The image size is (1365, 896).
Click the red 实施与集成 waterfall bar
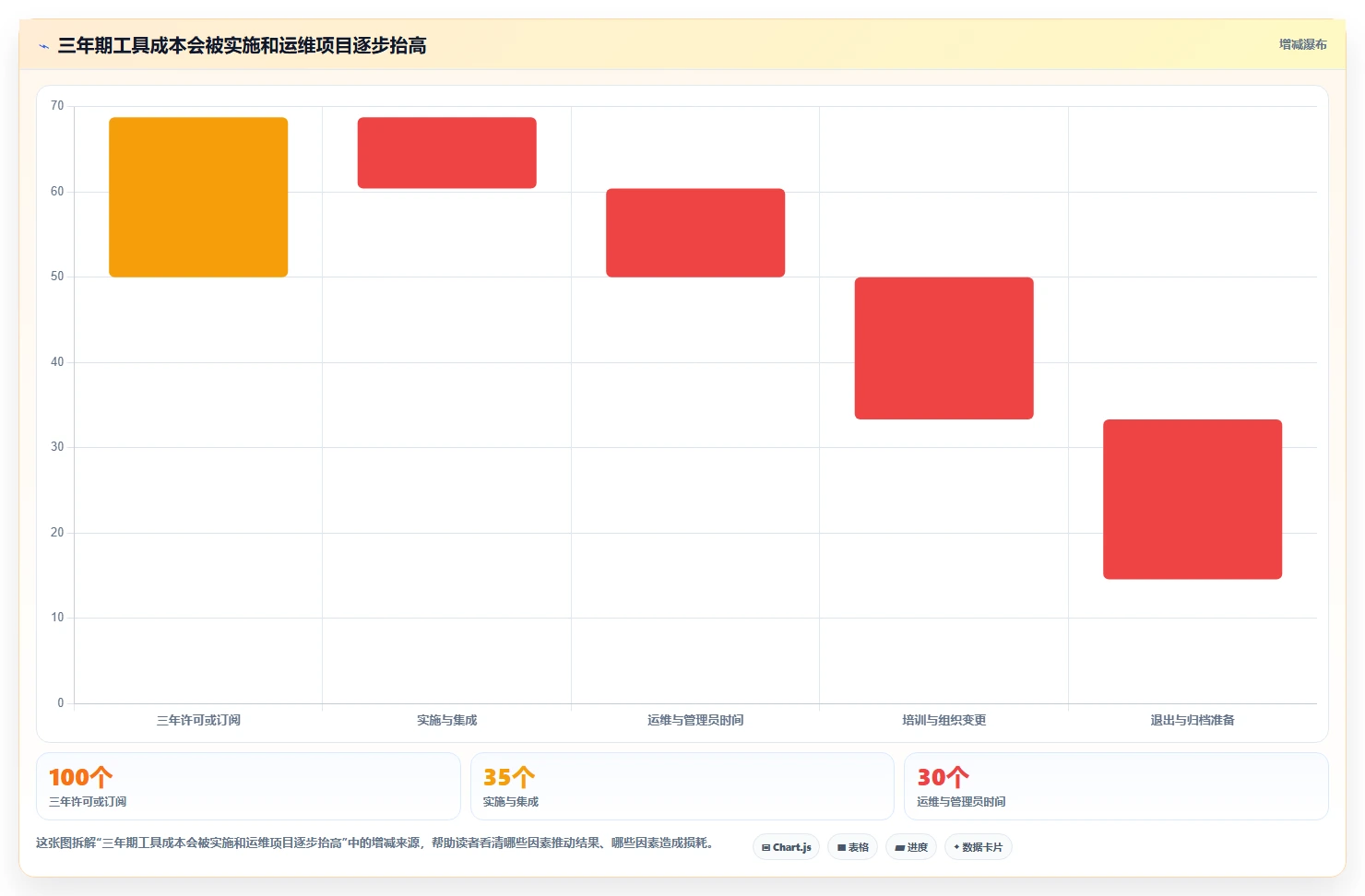click(x=446, y=153)
